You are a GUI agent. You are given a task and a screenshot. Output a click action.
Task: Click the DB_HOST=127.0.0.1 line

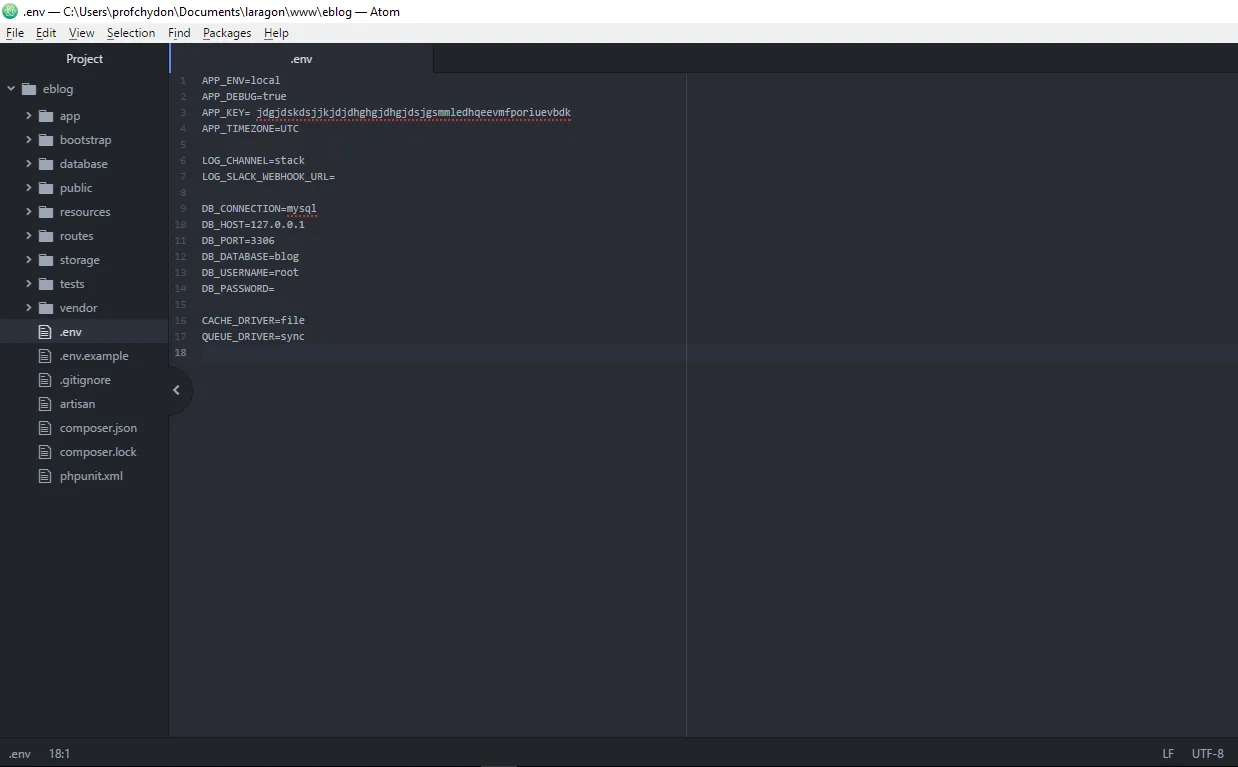pyautogui.click(x=253, y=224)
